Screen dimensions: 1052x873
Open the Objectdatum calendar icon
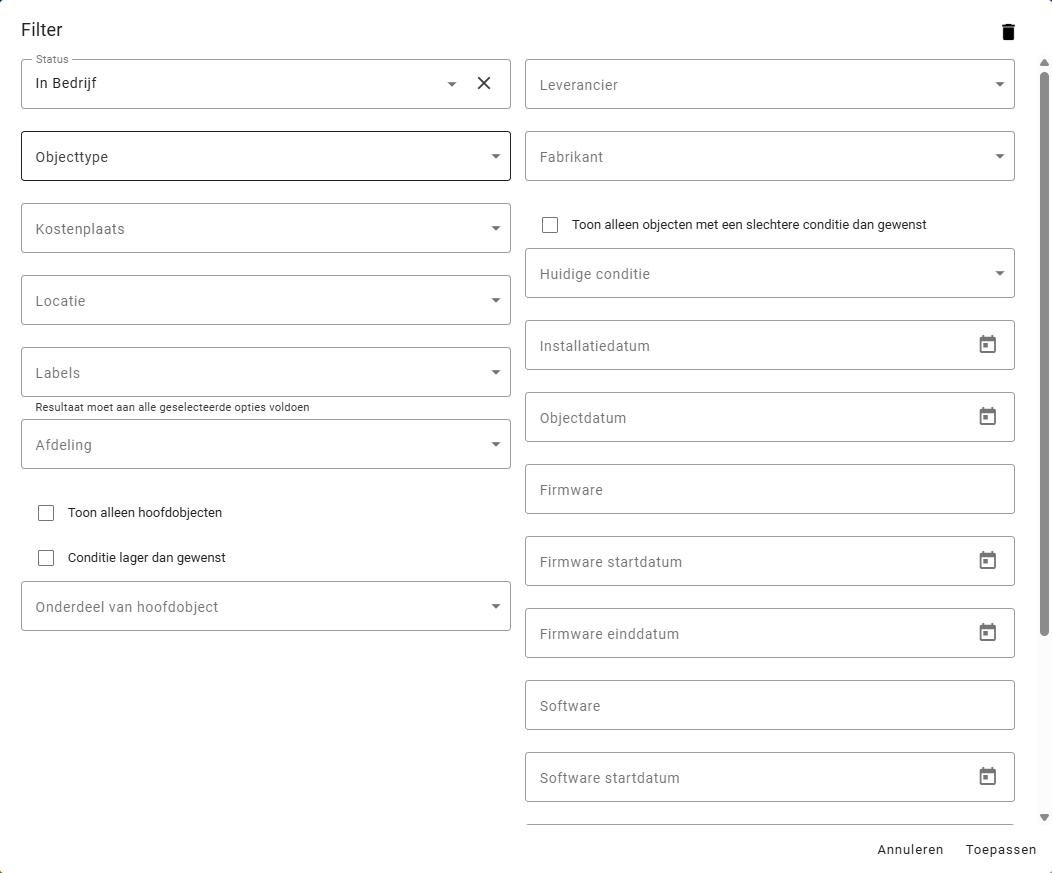pyautogui.click(x=987, y=417)
